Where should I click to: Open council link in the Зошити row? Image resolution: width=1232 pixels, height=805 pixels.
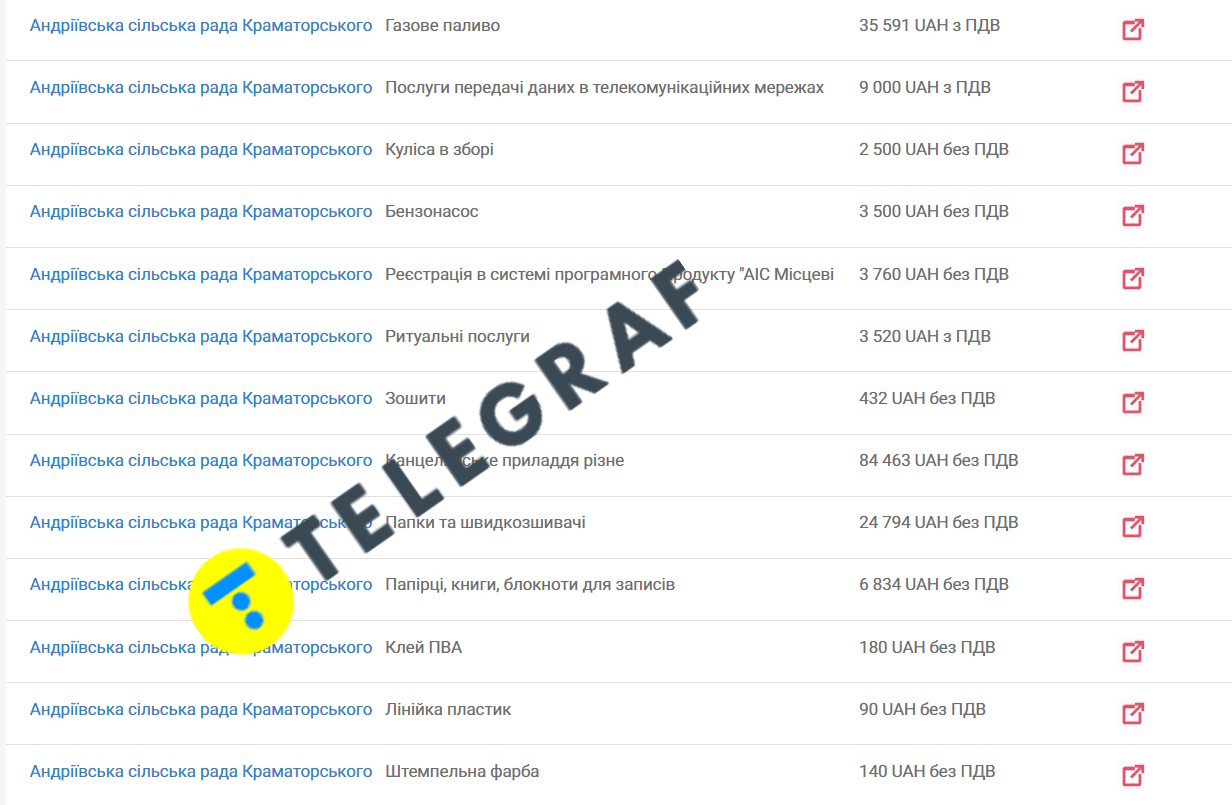201,399
